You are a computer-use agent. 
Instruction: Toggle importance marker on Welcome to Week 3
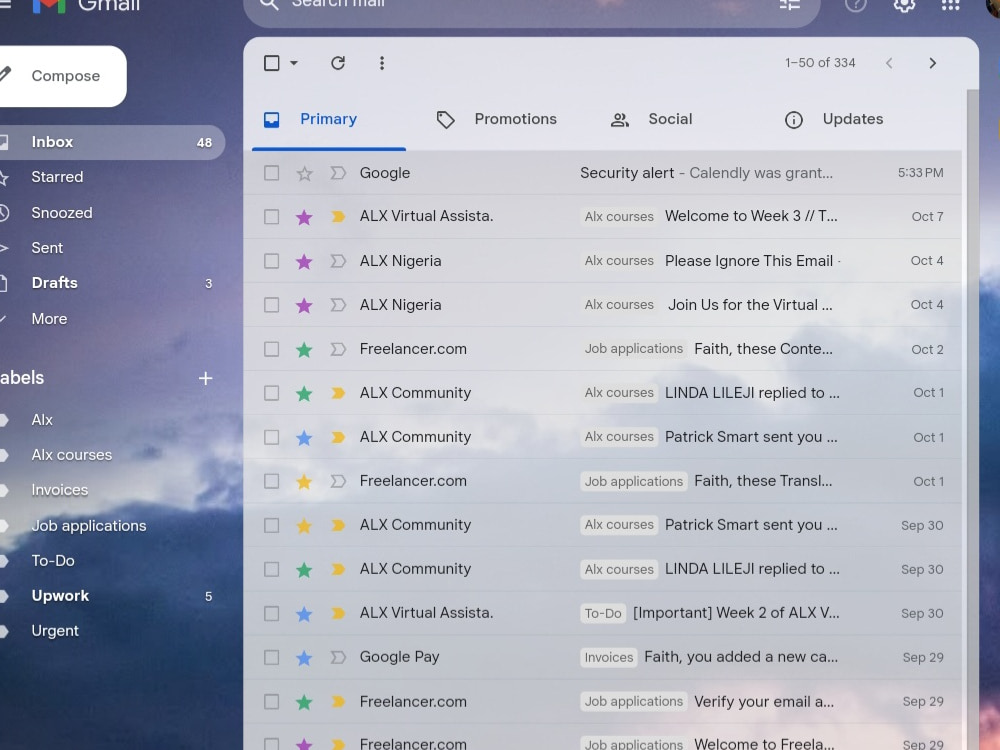coord(338,217)
